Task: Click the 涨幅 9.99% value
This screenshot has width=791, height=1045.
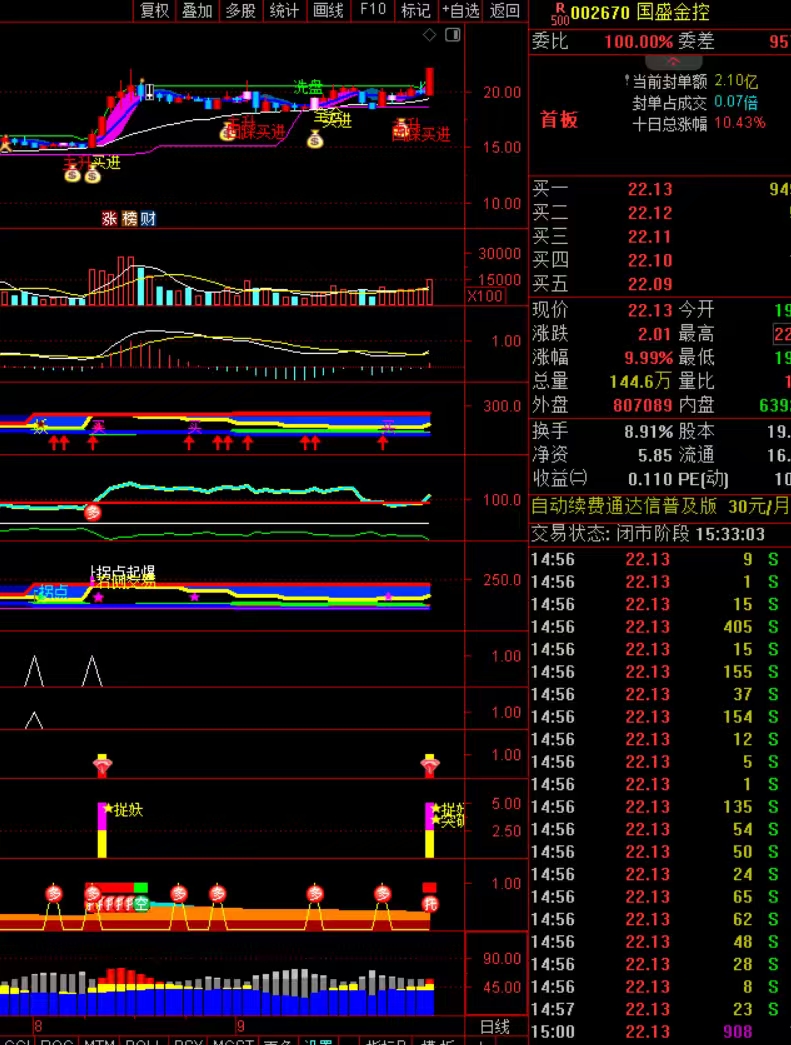Action: (x=648, y=358)
